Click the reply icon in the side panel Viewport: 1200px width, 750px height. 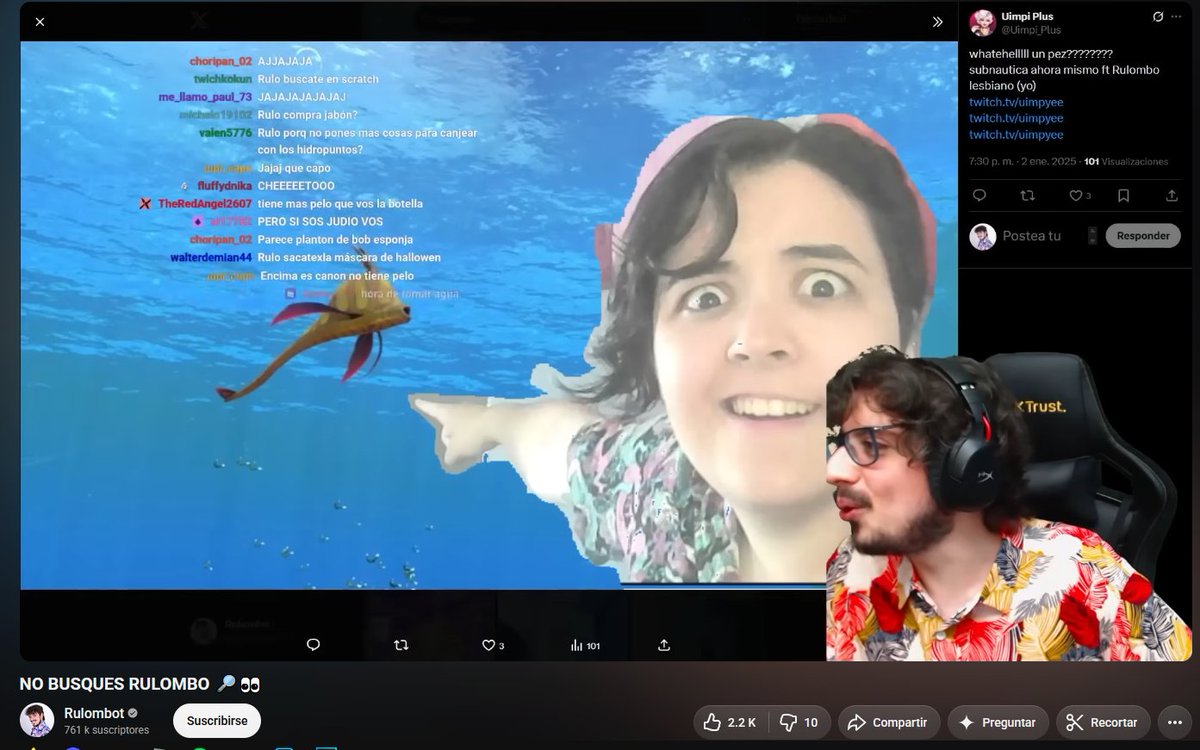point(979,196)
